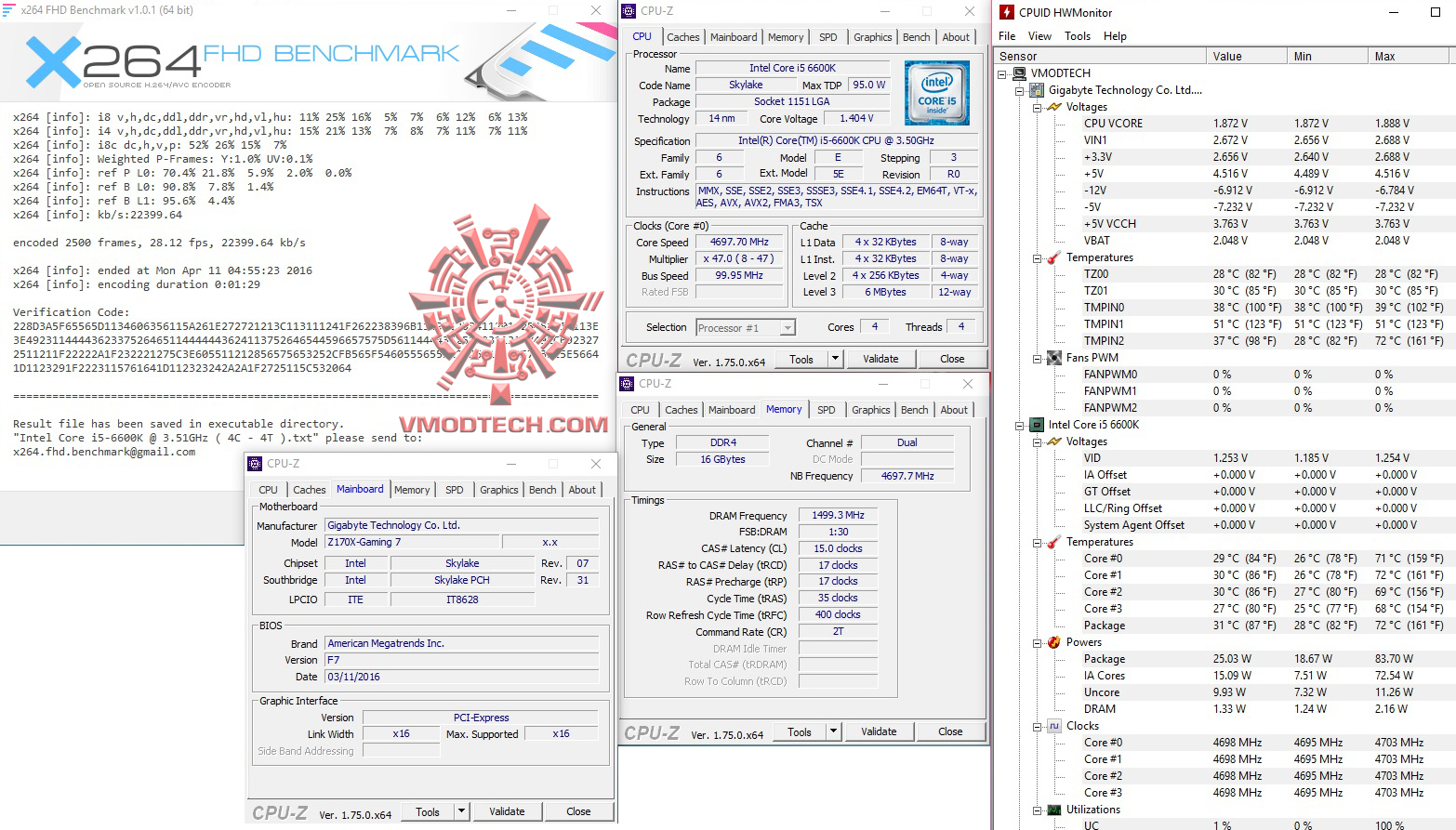The image size is (1456, 830).
Task: Click Close button in CPU-Z Mainboard window
Action: pyautogui.click(x=578, y=811)
